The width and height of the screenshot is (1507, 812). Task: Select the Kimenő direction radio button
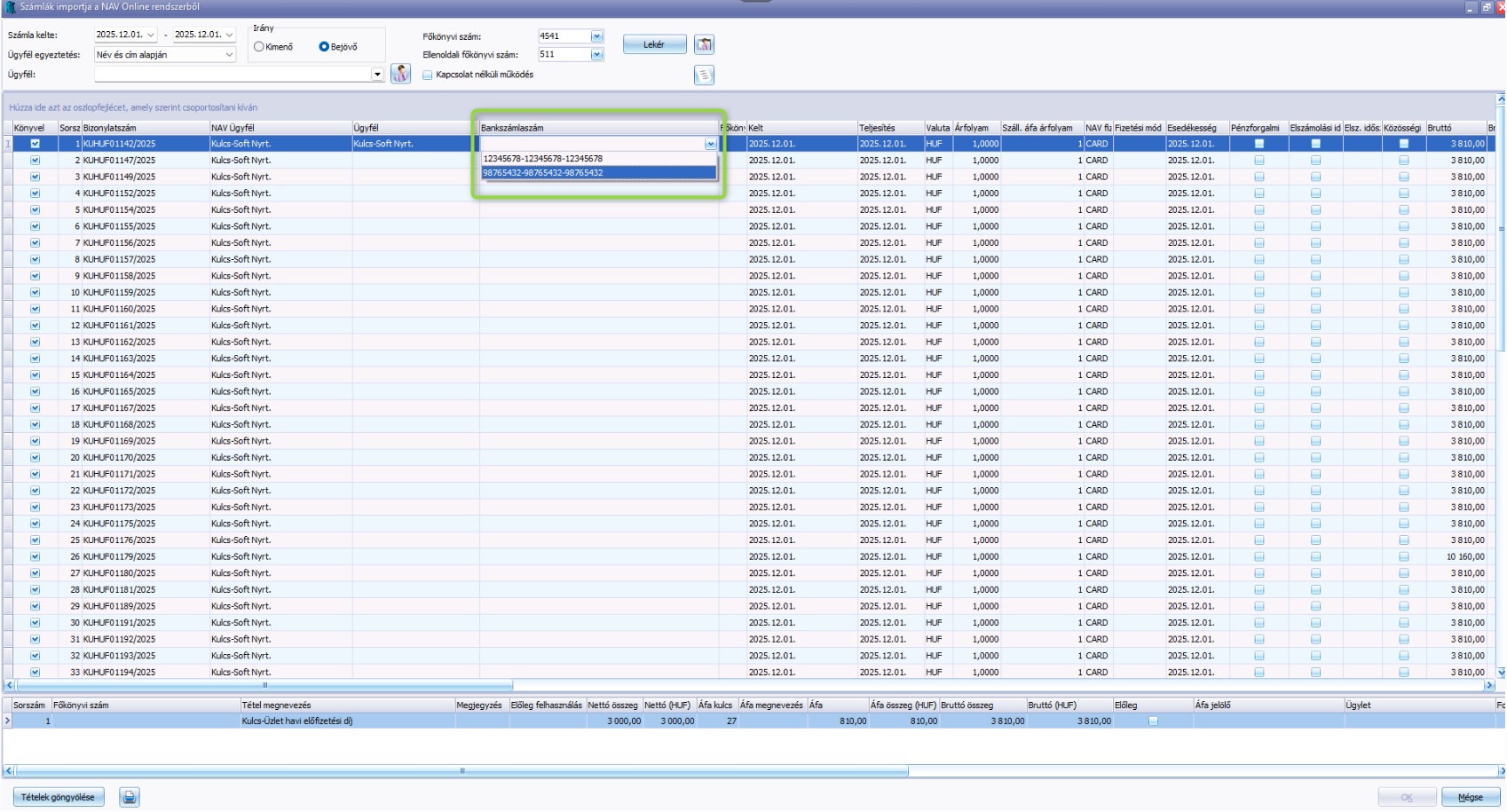pos(259,47)
